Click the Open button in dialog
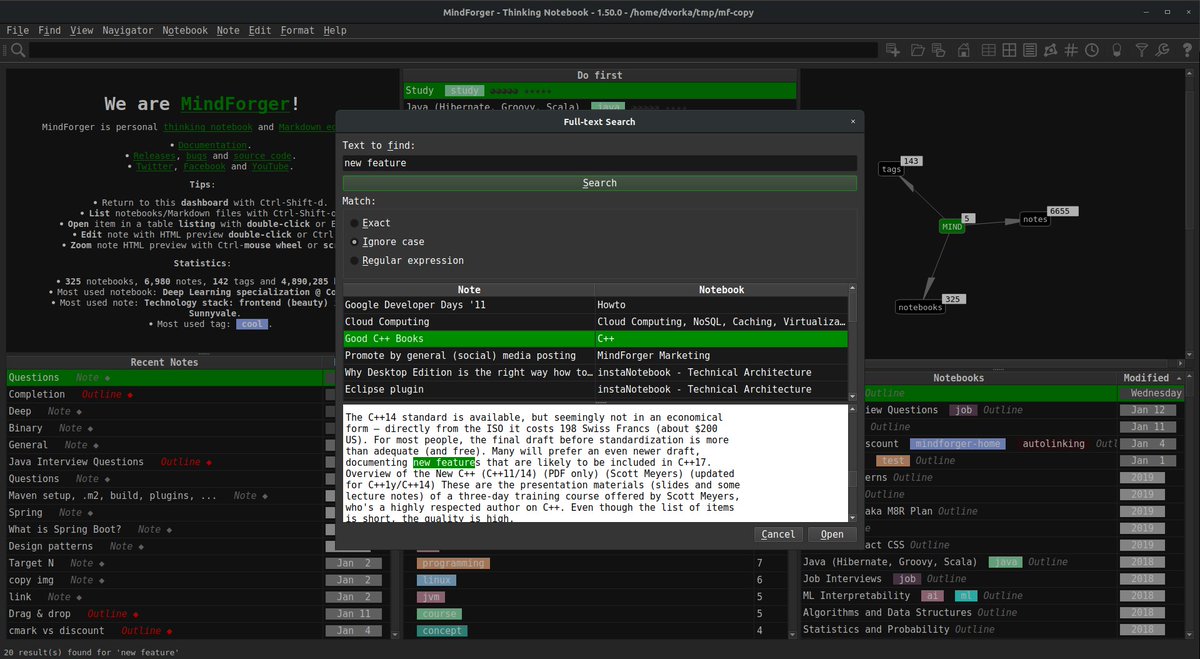Viewport: 1200px width, 659px height. coord(832,534)
